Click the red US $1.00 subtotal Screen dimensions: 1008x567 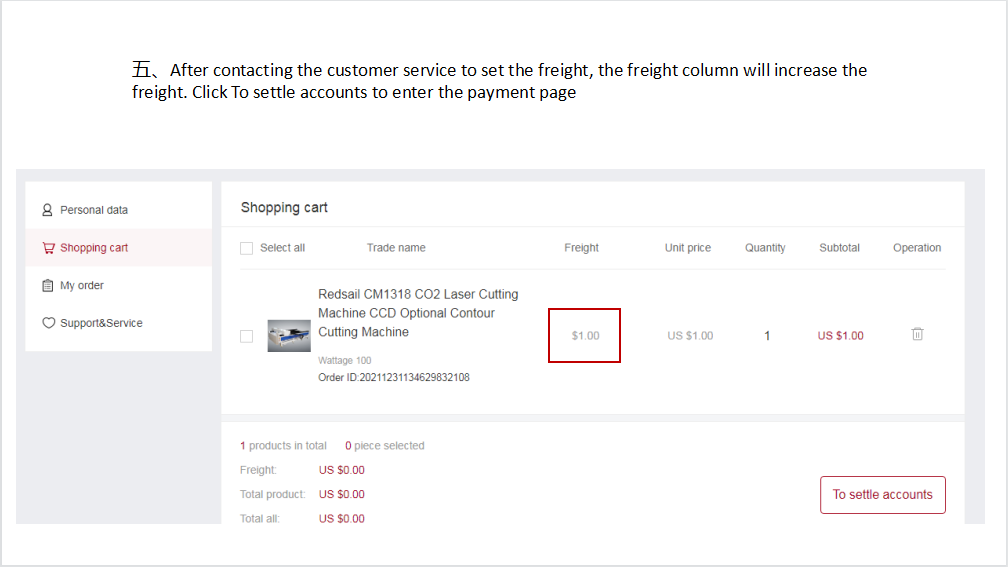(840, 336)
